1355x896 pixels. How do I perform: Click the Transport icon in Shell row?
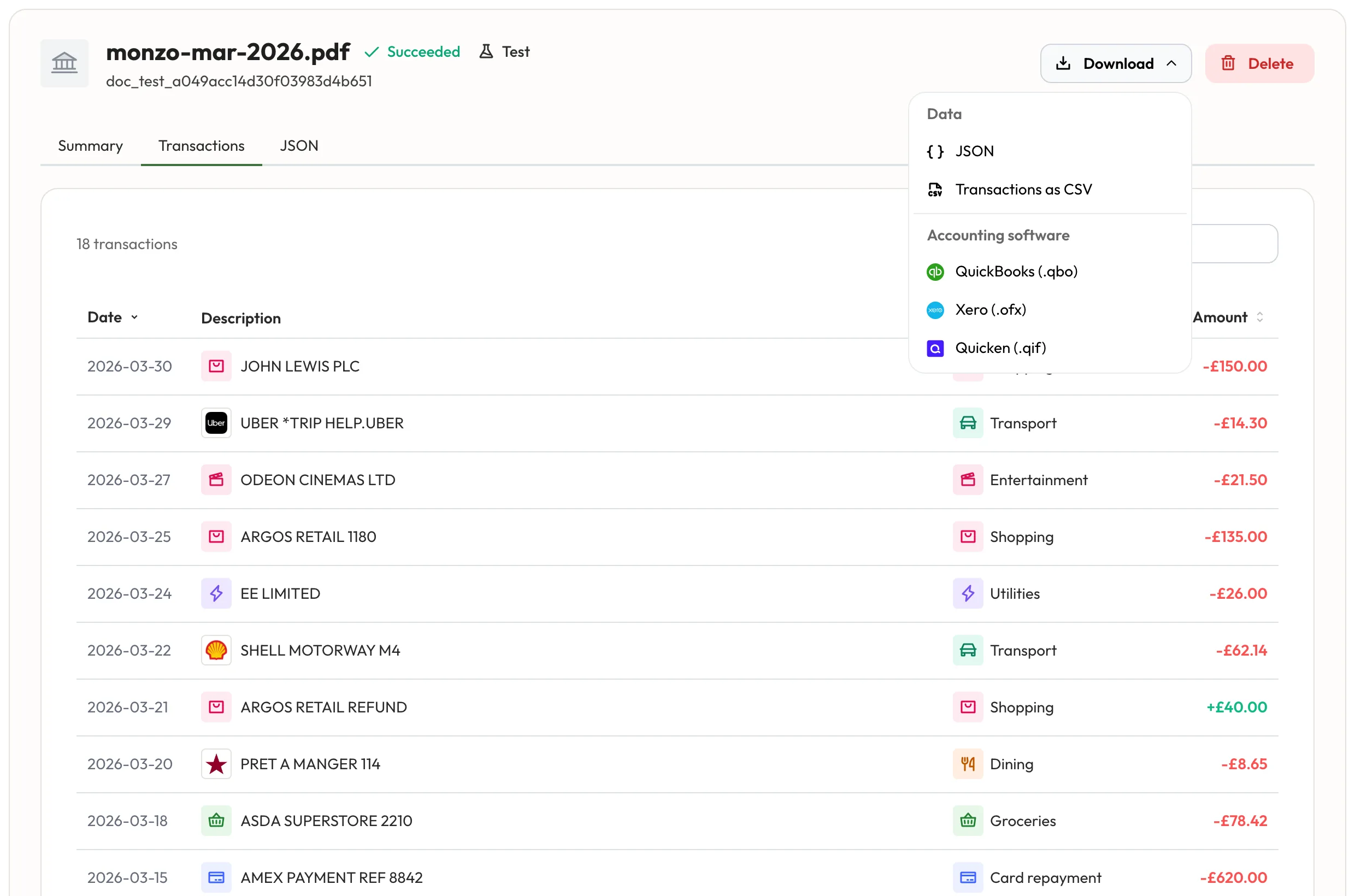point(968,650)
